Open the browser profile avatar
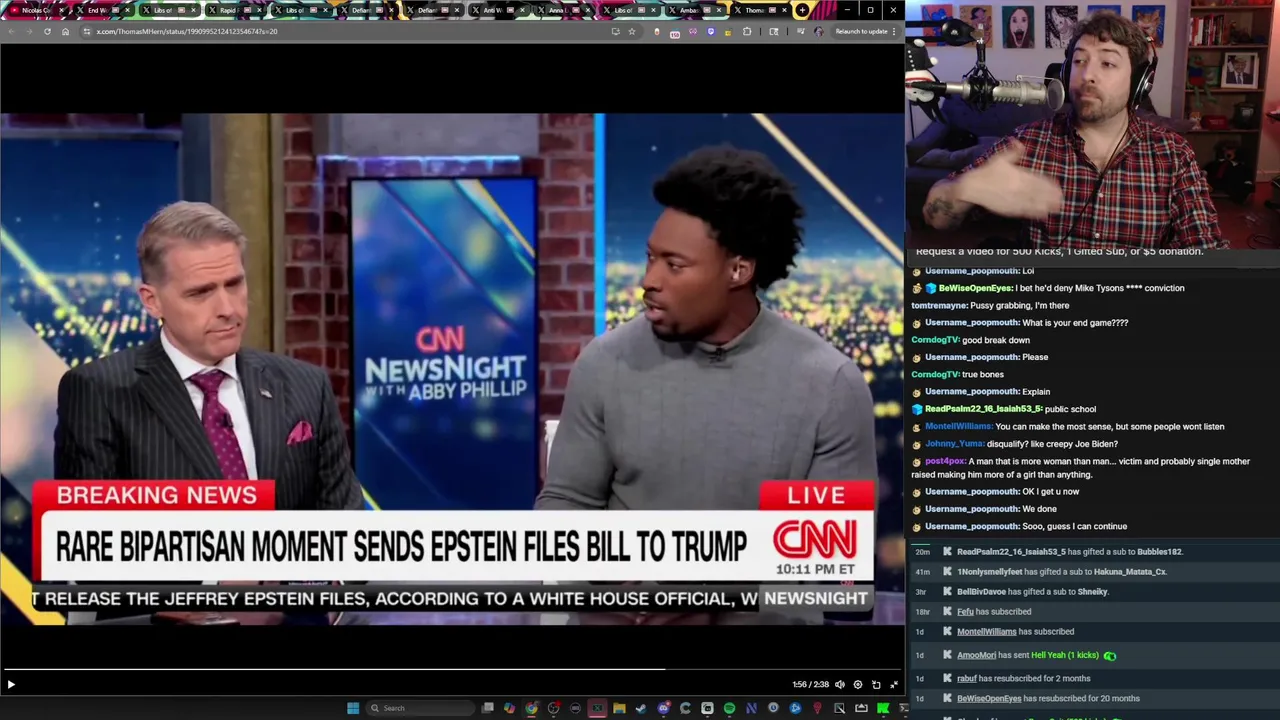The image size is (1280, 720). pos(819,31)
